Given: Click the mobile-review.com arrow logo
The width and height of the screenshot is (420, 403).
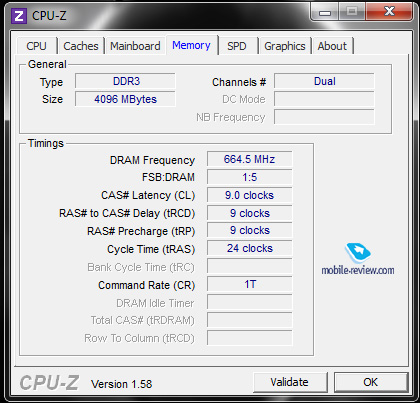Looking at the screenshot, I should click(x=358, y=253).
